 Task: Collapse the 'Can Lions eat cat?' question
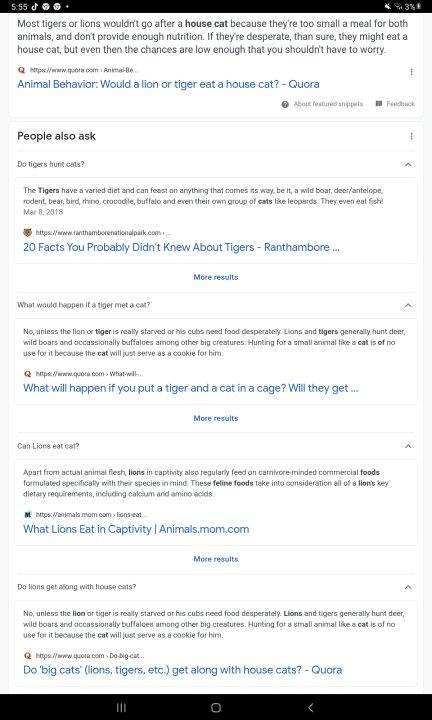click(x=408, y=446)
